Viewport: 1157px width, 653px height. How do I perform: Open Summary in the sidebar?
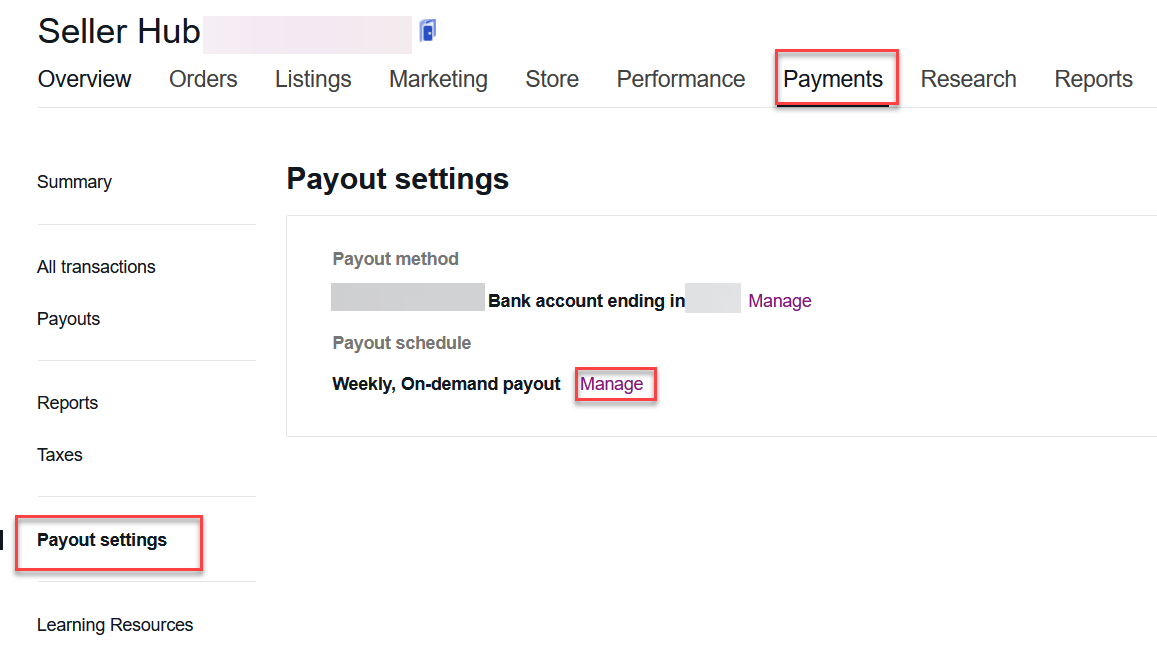75,182
